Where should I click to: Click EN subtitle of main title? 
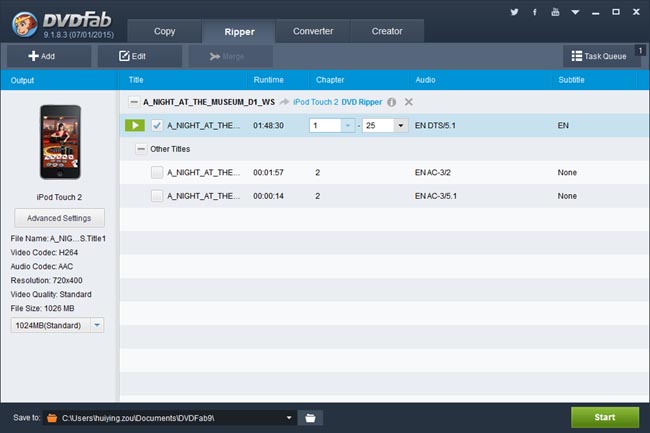tap(563, 126)
